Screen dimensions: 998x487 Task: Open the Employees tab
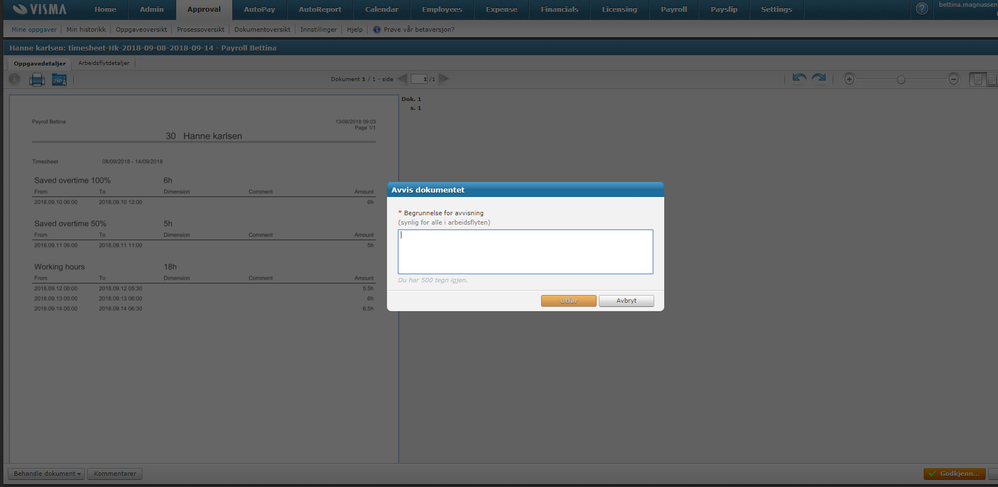click(x=442, y=10)
